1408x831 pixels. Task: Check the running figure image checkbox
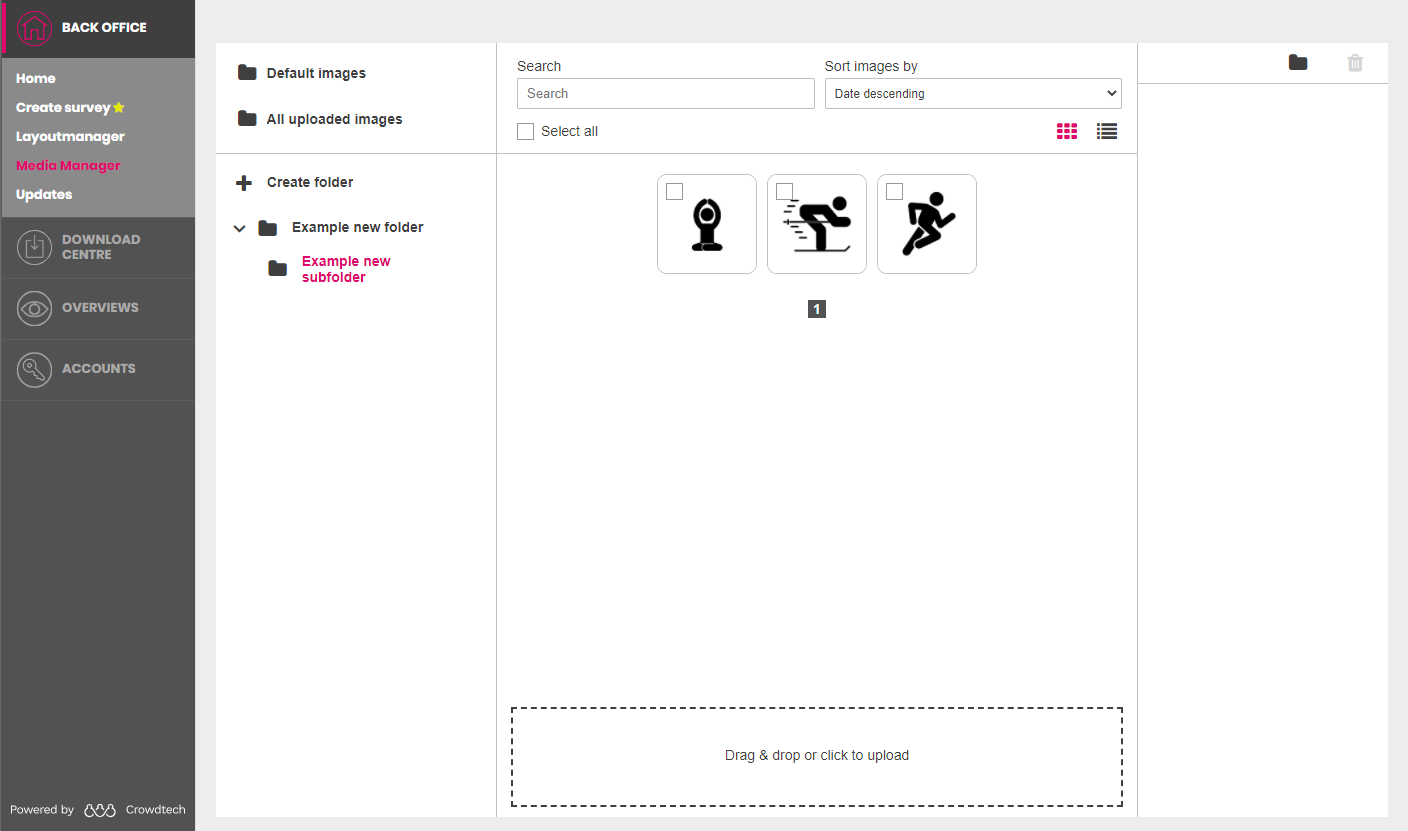pos(895,191)
